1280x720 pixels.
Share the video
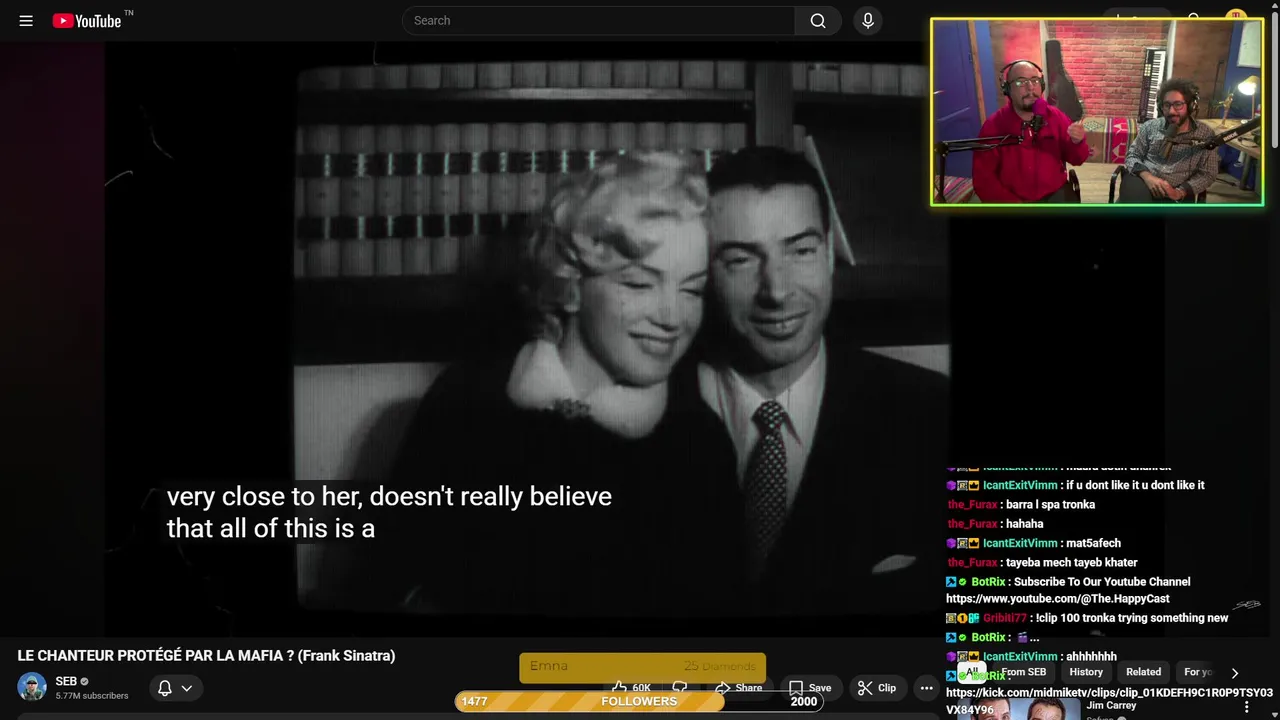738,688
